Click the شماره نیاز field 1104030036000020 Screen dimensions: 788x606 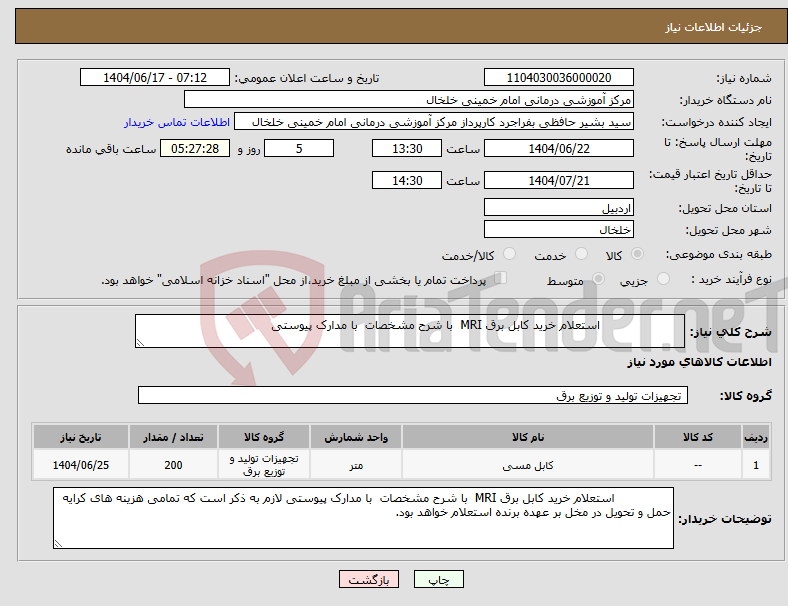click(558, 77)
